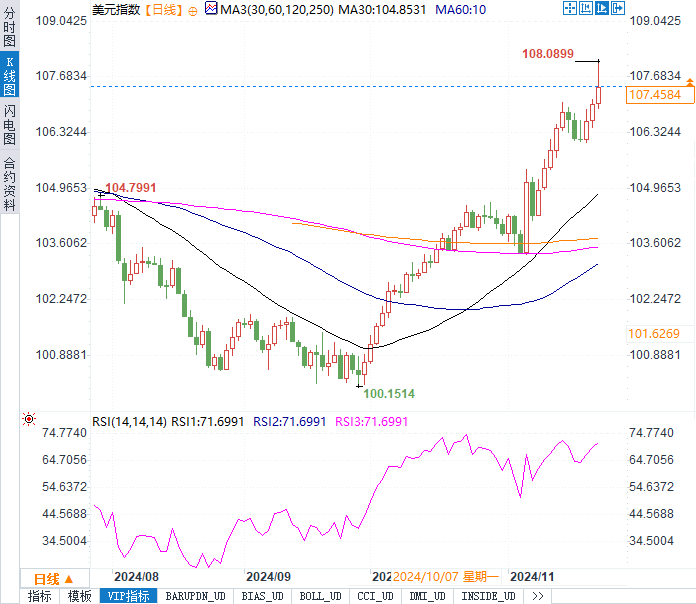696x604 pixels.
Task: Click the orange circle-plus icon beside 【日线】
Action: [x=193, y=9]
